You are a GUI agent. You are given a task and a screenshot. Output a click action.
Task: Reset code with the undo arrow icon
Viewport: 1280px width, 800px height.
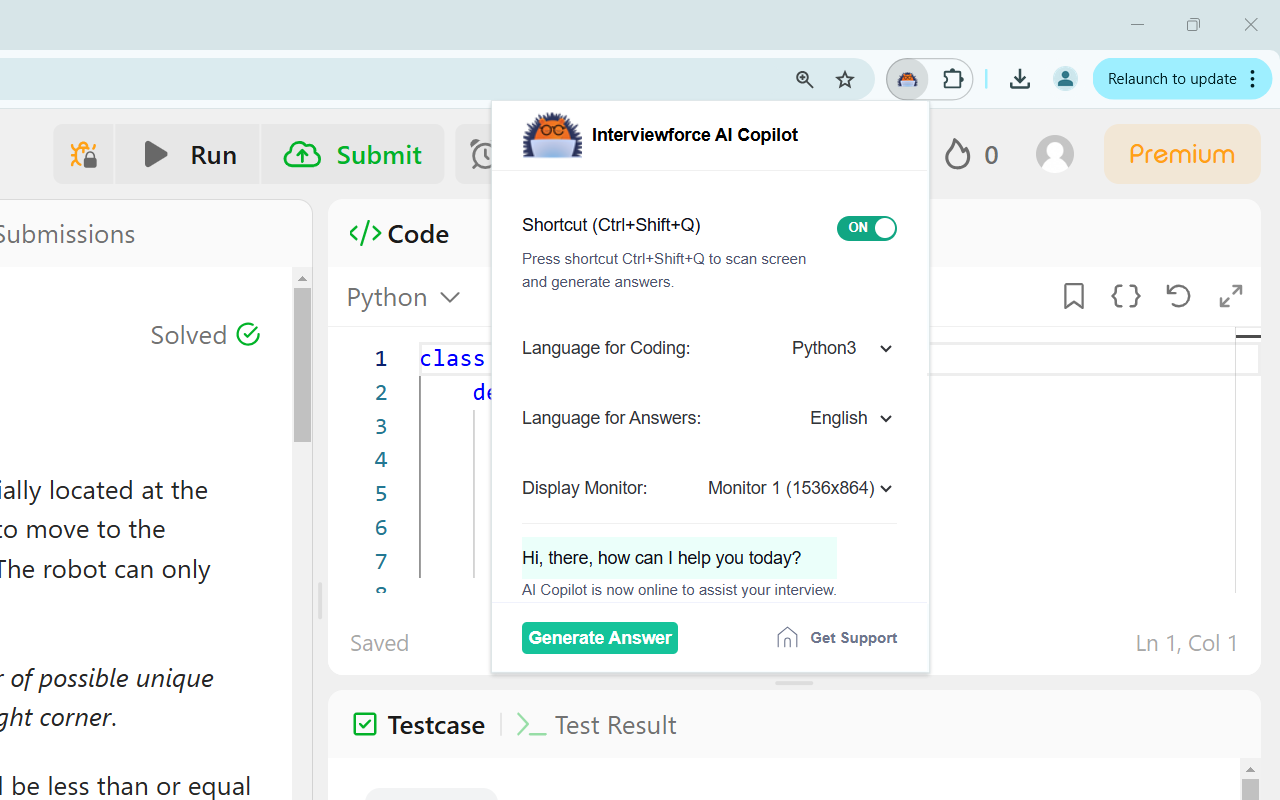click(1178, 296)
